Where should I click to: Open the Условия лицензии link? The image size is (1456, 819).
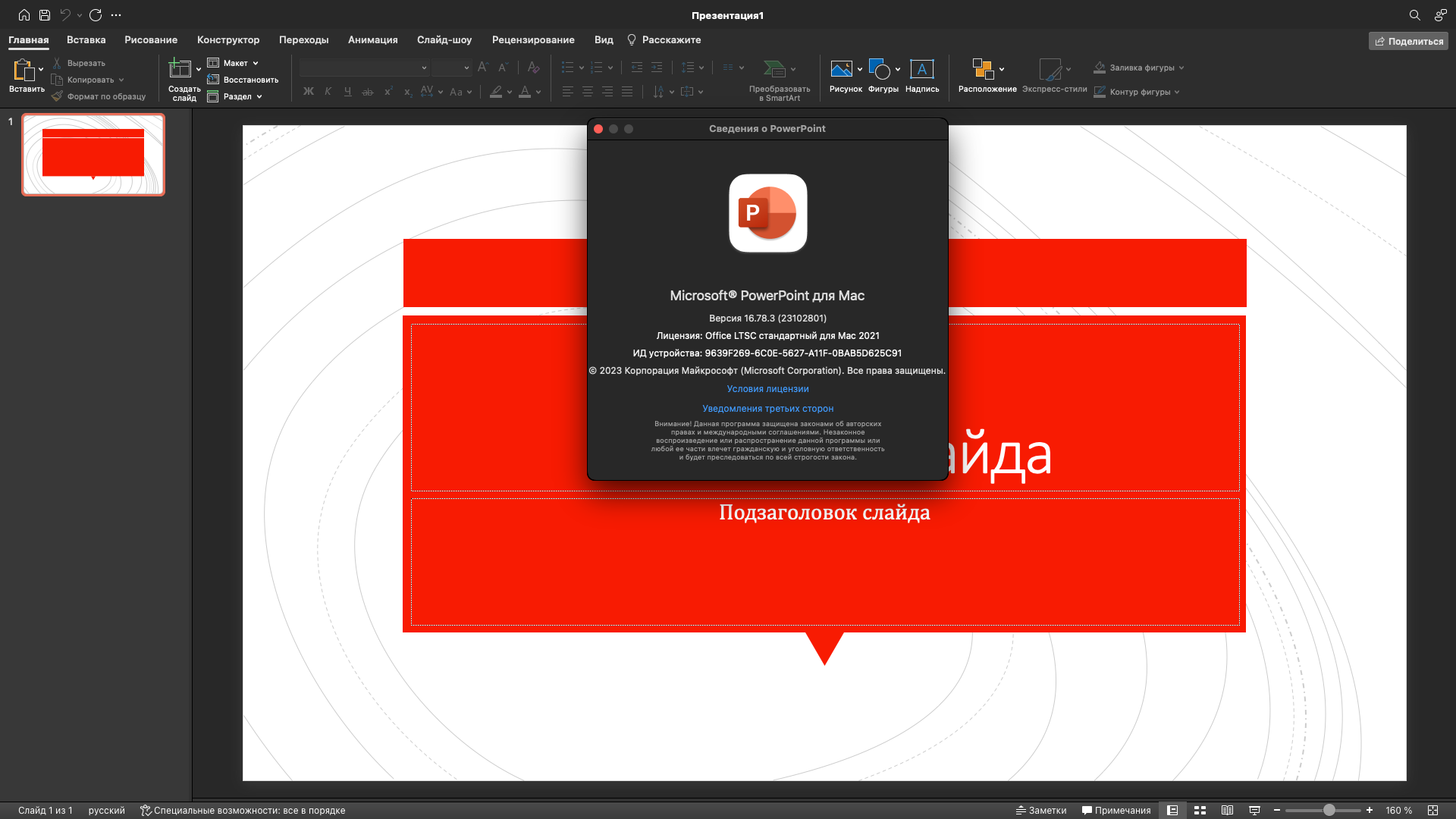pyautogui.click(x=767, y=389)
